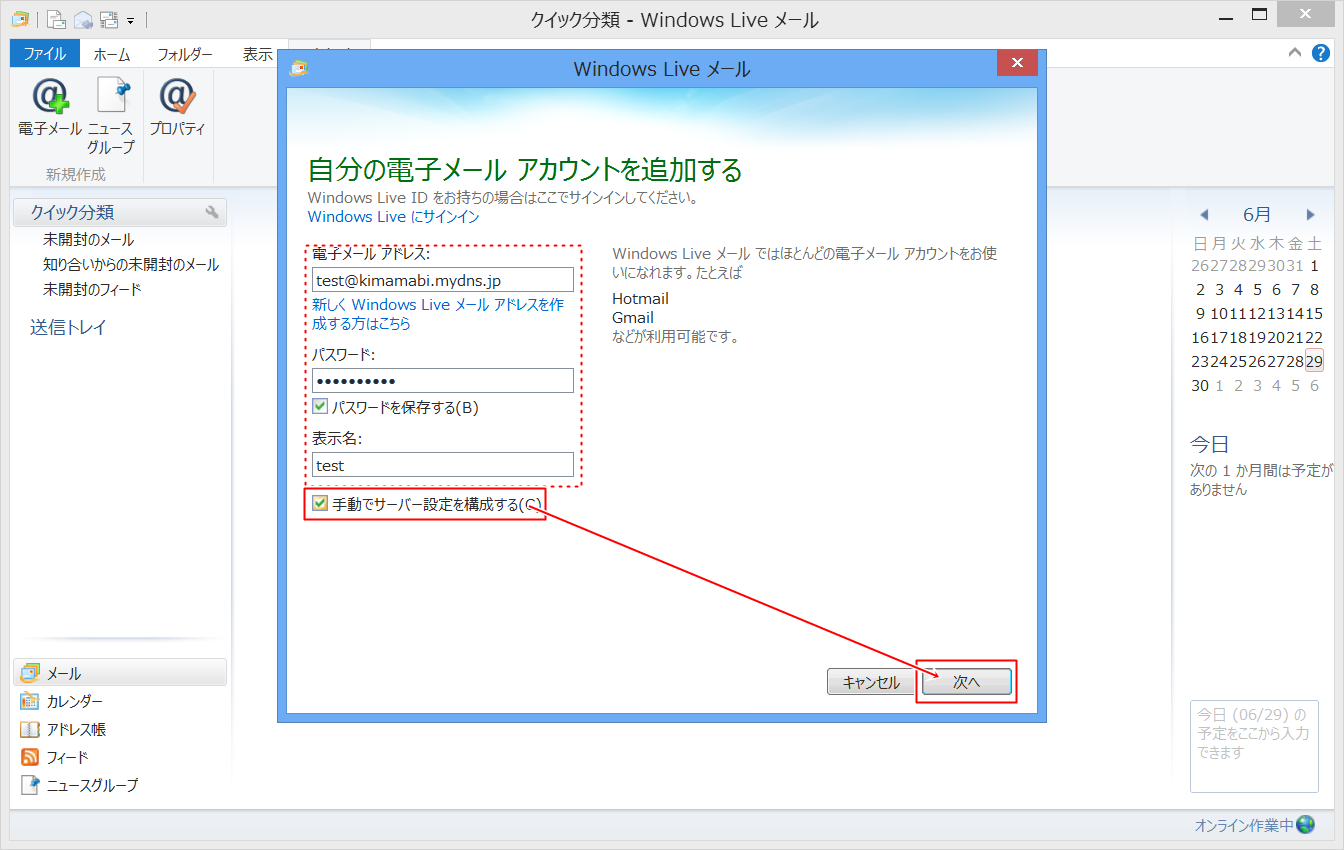Click the search icon next to クイック分類
Viewport: 1344px width, 850px height.
point(211,212)
